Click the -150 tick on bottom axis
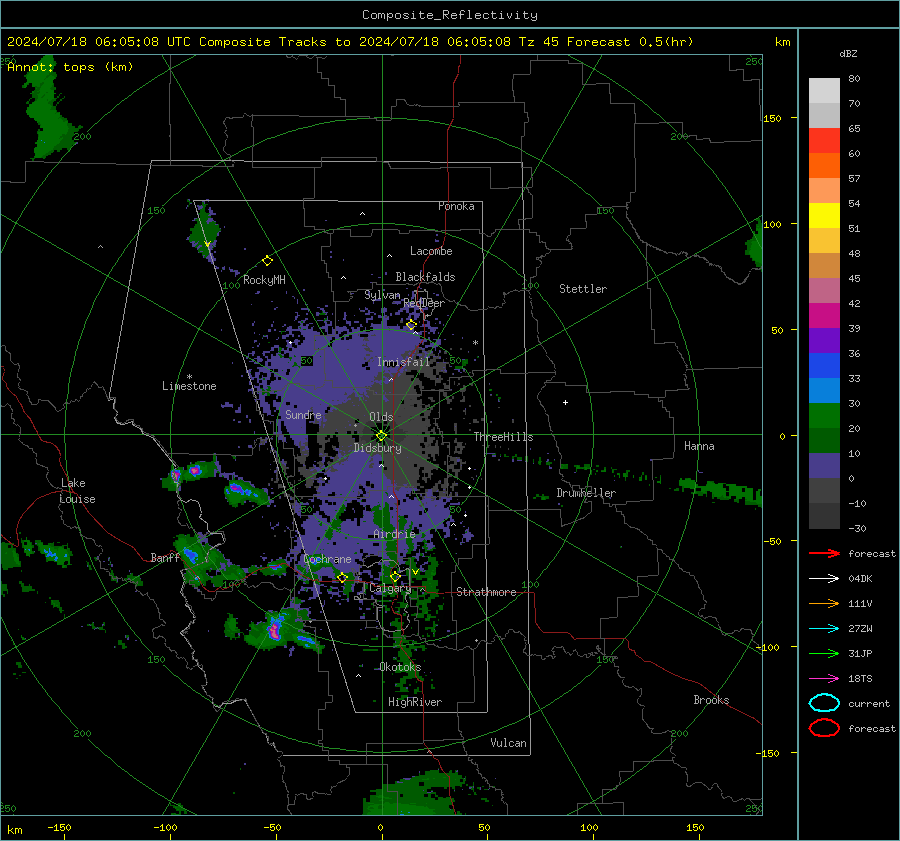 tap(59, 828)
